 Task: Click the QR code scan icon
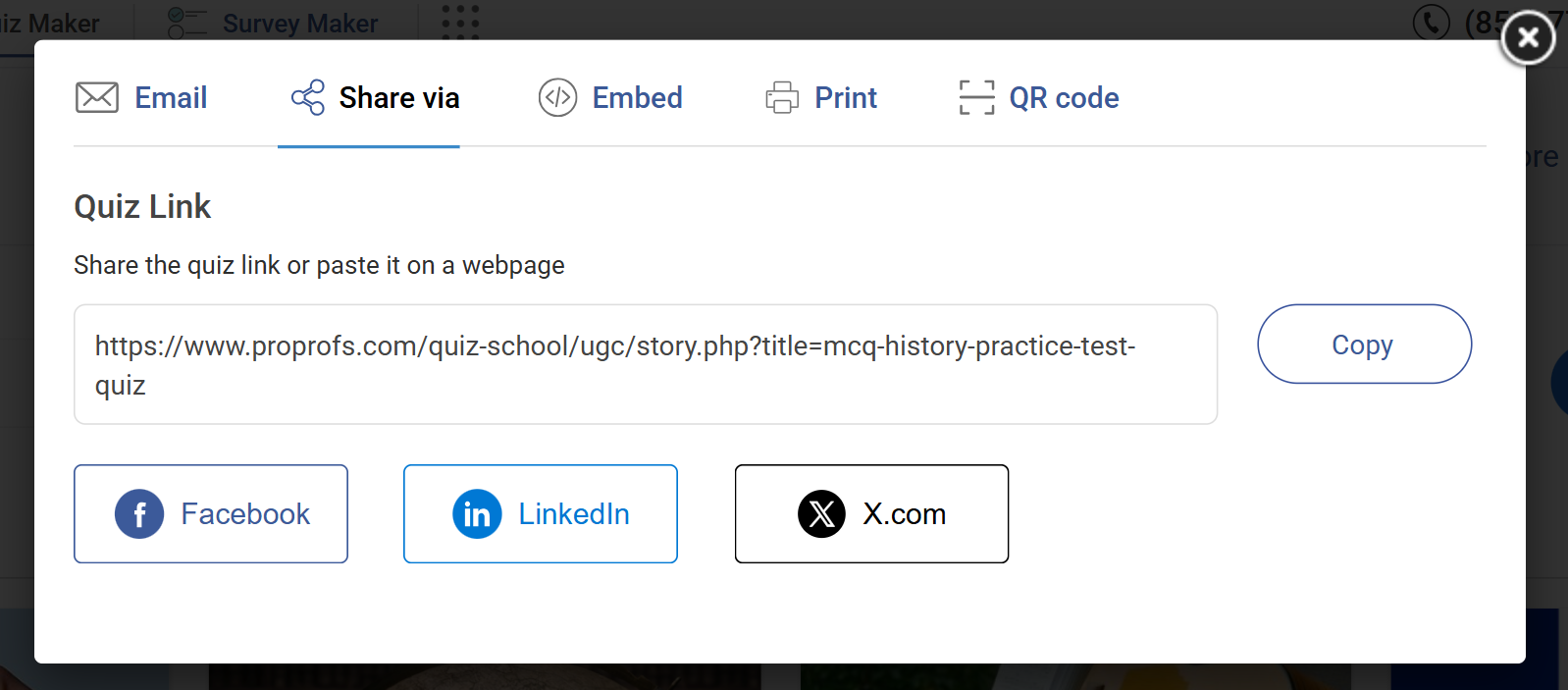tap(976, 97)
